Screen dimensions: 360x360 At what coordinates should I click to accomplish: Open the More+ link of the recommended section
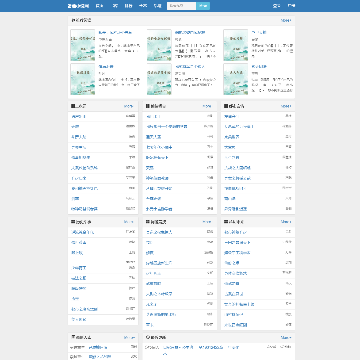click(x=286, y=20)
